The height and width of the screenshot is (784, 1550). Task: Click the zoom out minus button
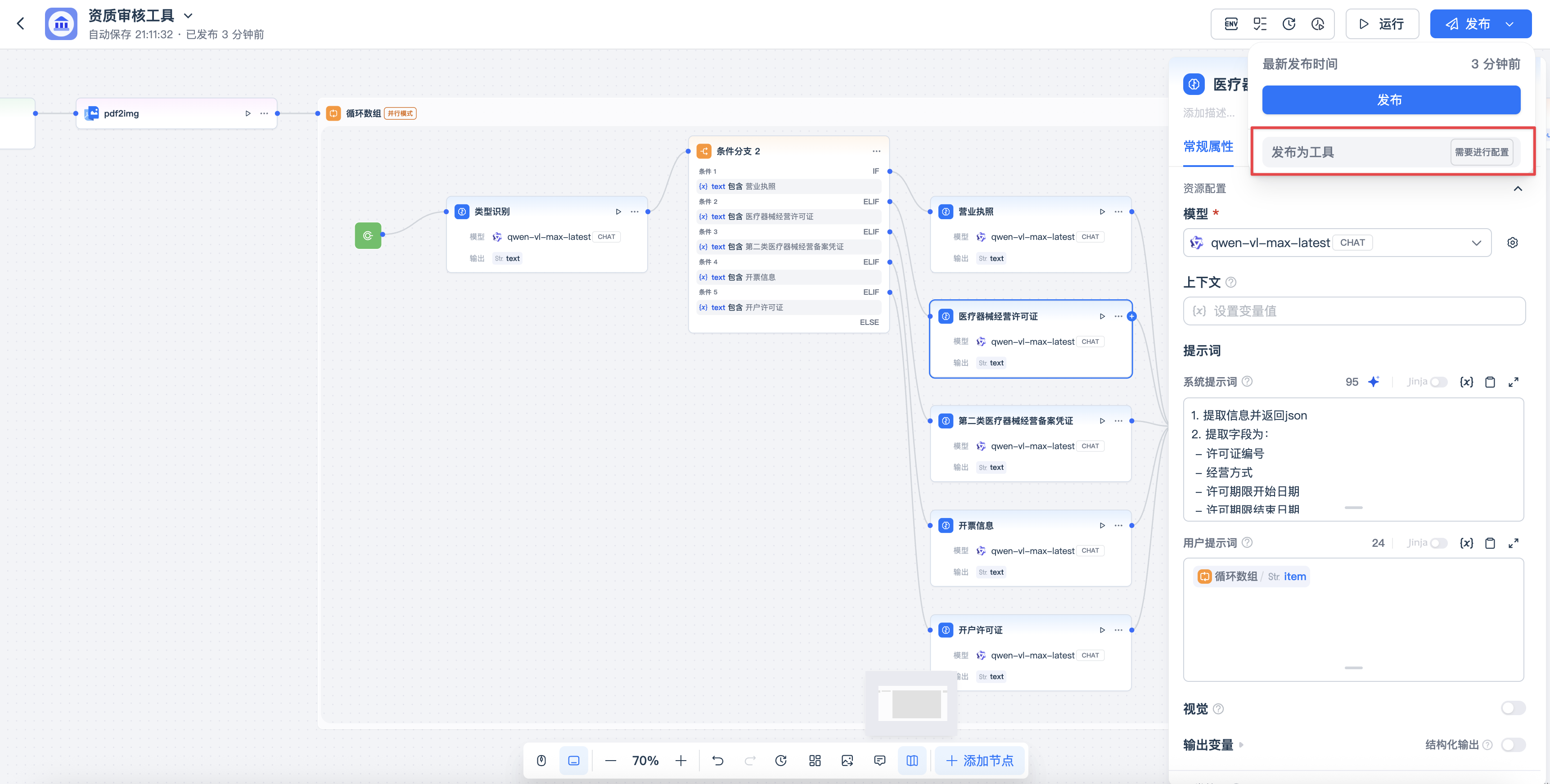click(x=610, y=761)
